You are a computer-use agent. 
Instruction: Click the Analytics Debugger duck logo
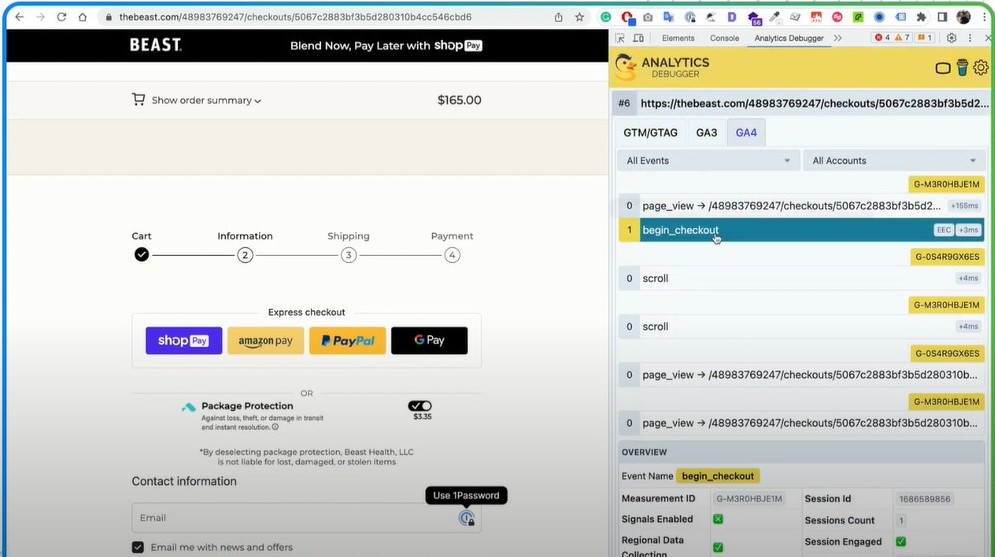click(626, 67)
